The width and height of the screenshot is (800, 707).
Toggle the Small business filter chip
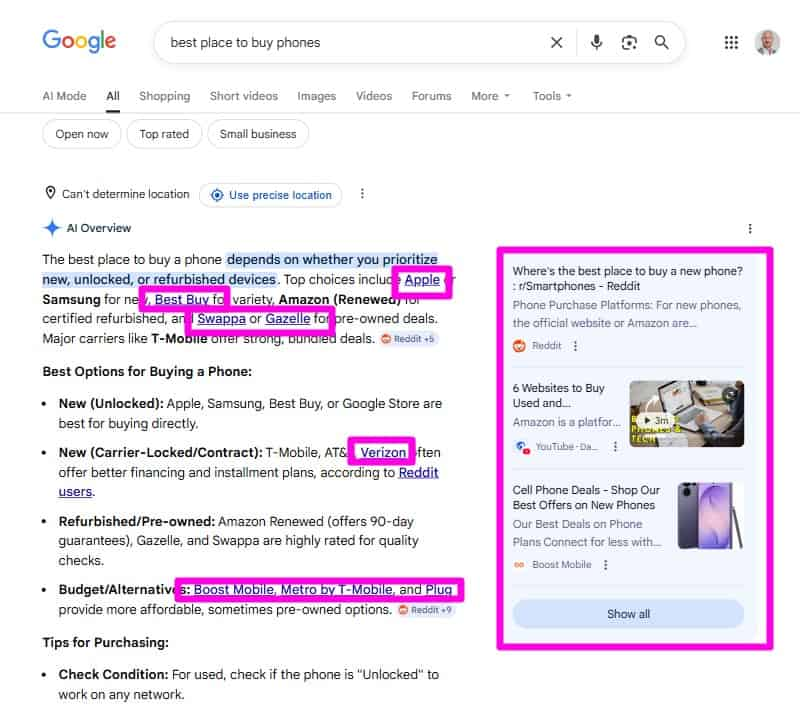click(x=258, y=134)
